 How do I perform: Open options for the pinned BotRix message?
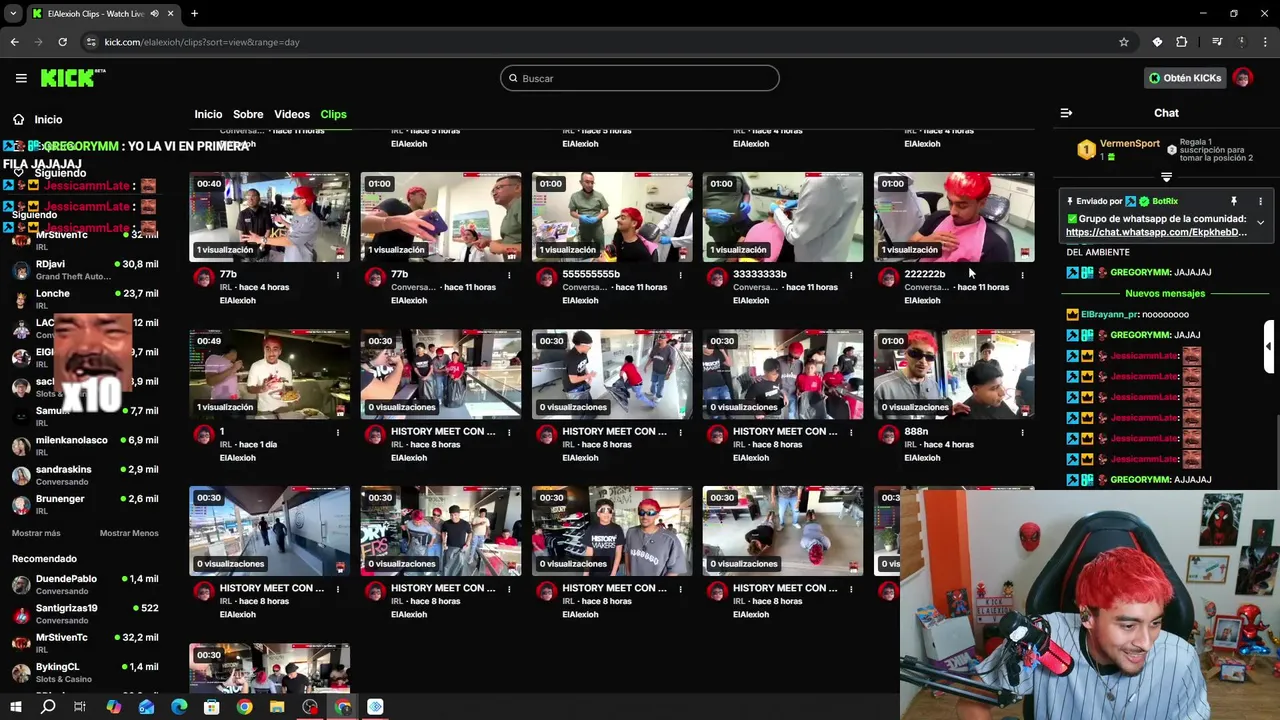tap(1260, 201)
